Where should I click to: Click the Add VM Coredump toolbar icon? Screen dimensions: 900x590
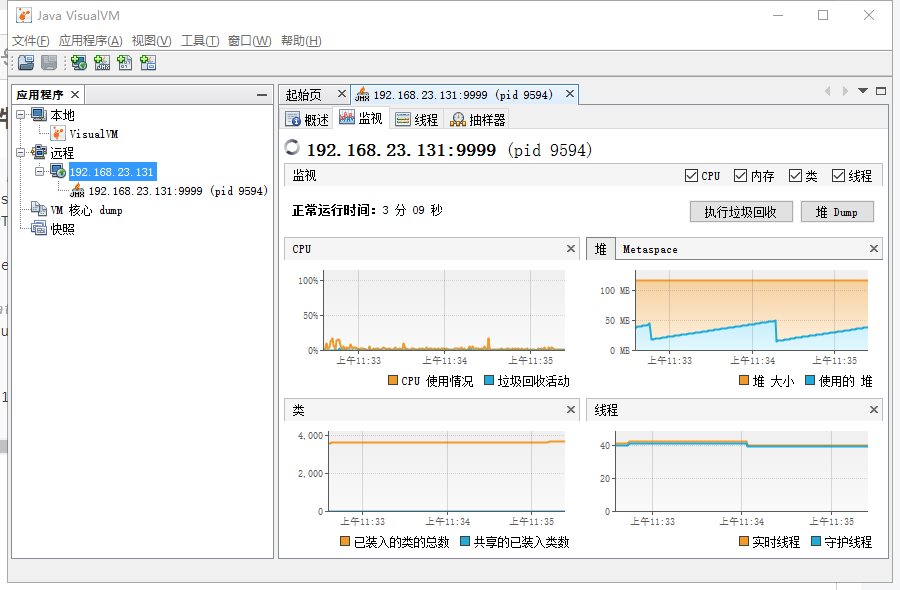(125, 63)
